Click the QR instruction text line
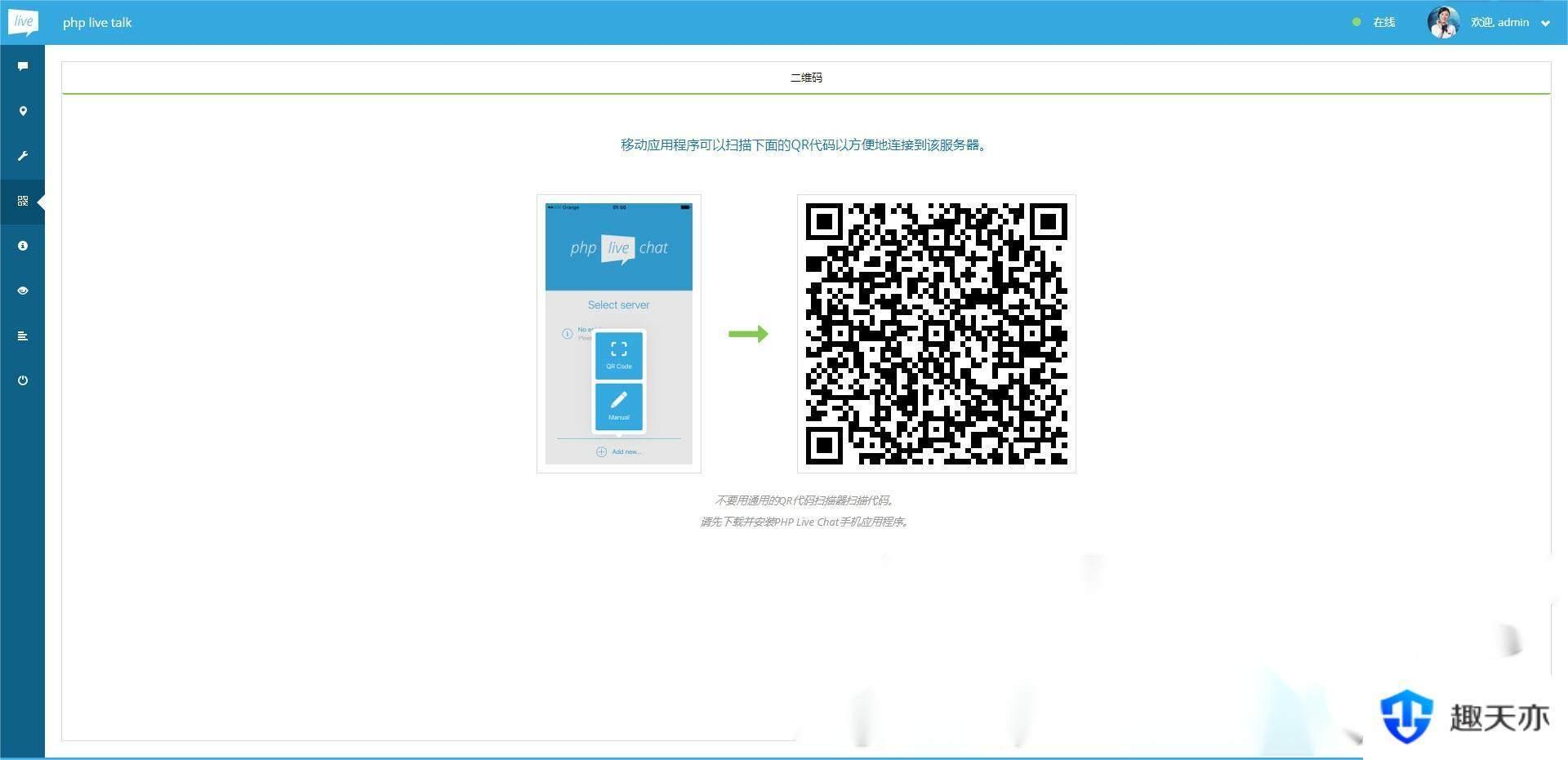 point(805,145)
